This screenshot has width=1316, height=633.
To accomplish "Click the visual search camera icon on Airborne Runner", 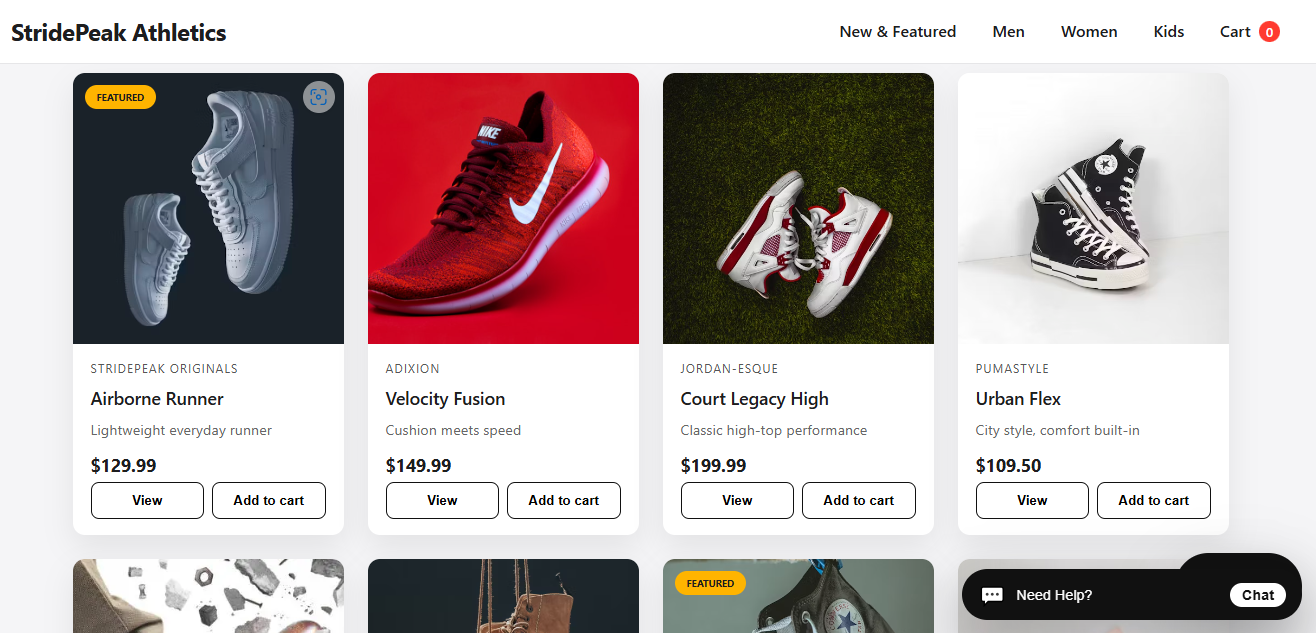I will pyautogui.click(x=319, y=97).
